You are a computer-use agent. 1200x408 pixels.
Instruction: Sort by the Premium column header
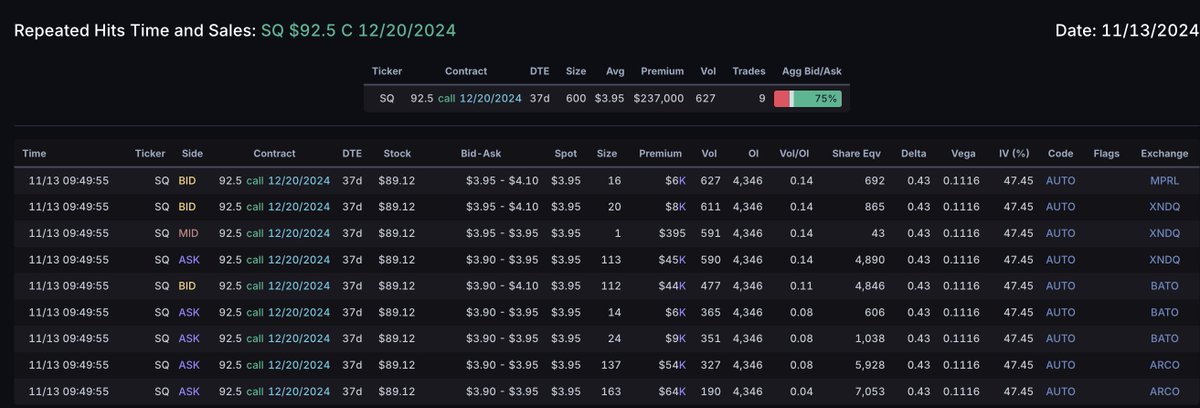pyautogui.click(x=661, y=154)
